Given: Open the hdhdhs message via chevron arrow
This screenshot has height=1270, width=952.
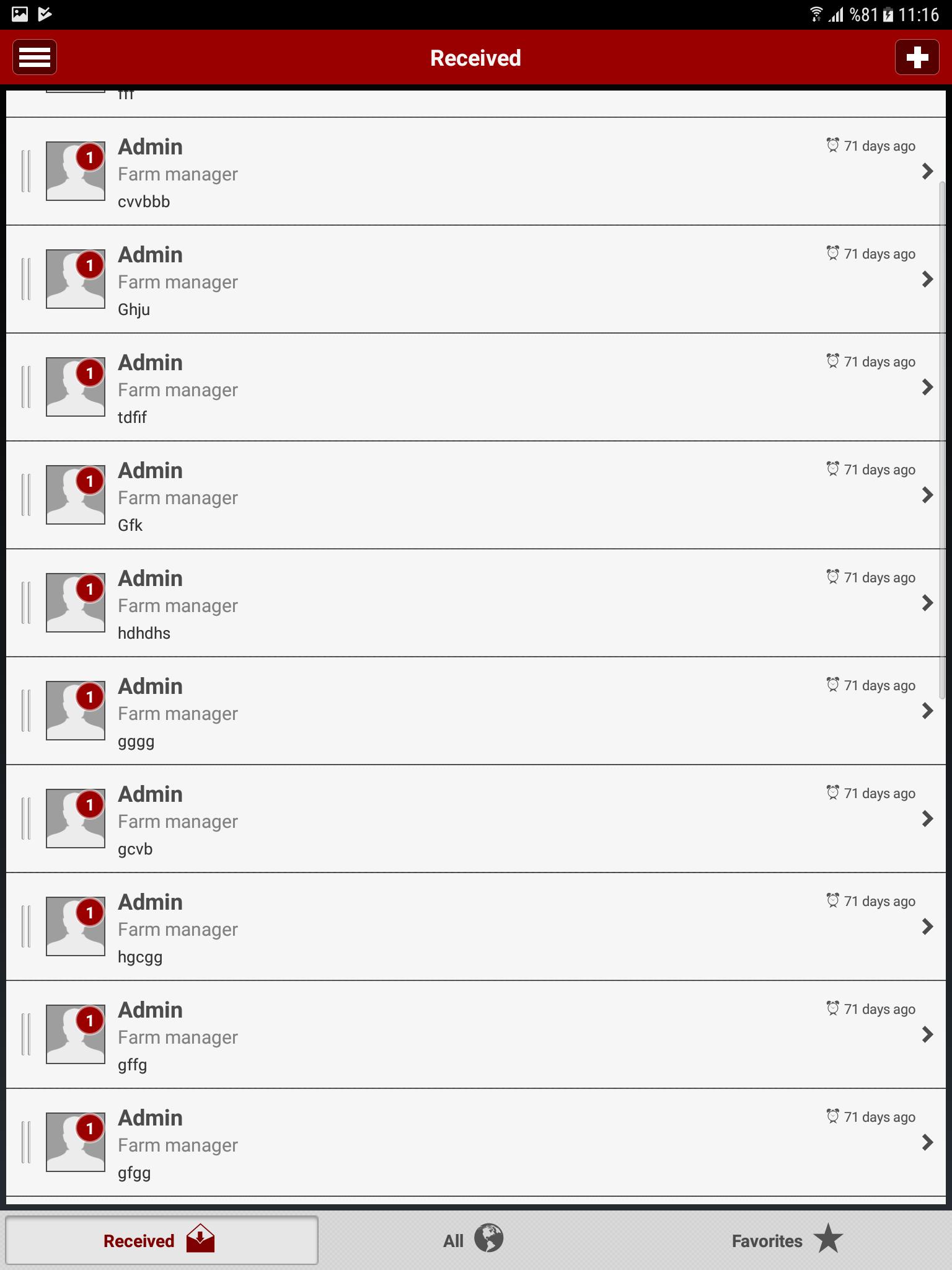Looking at the screenshot, I should [x=927, y=603].
